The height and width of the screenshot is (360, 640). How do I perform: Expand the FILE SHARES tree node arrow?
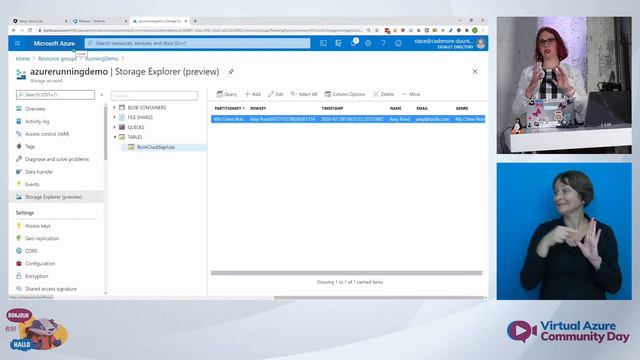click(115, 118)
